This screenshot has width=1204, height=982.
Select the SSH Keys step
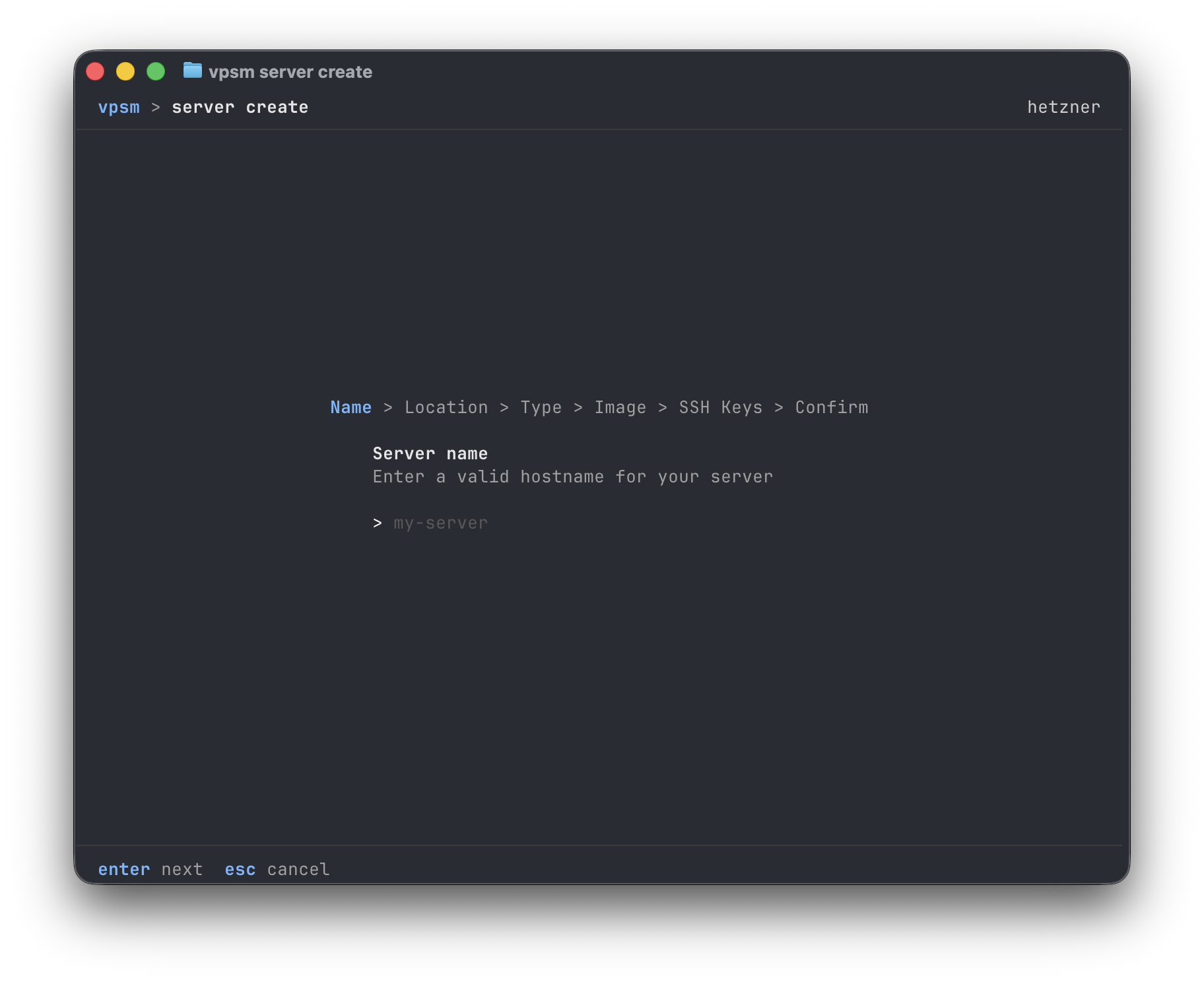[720, 407]
